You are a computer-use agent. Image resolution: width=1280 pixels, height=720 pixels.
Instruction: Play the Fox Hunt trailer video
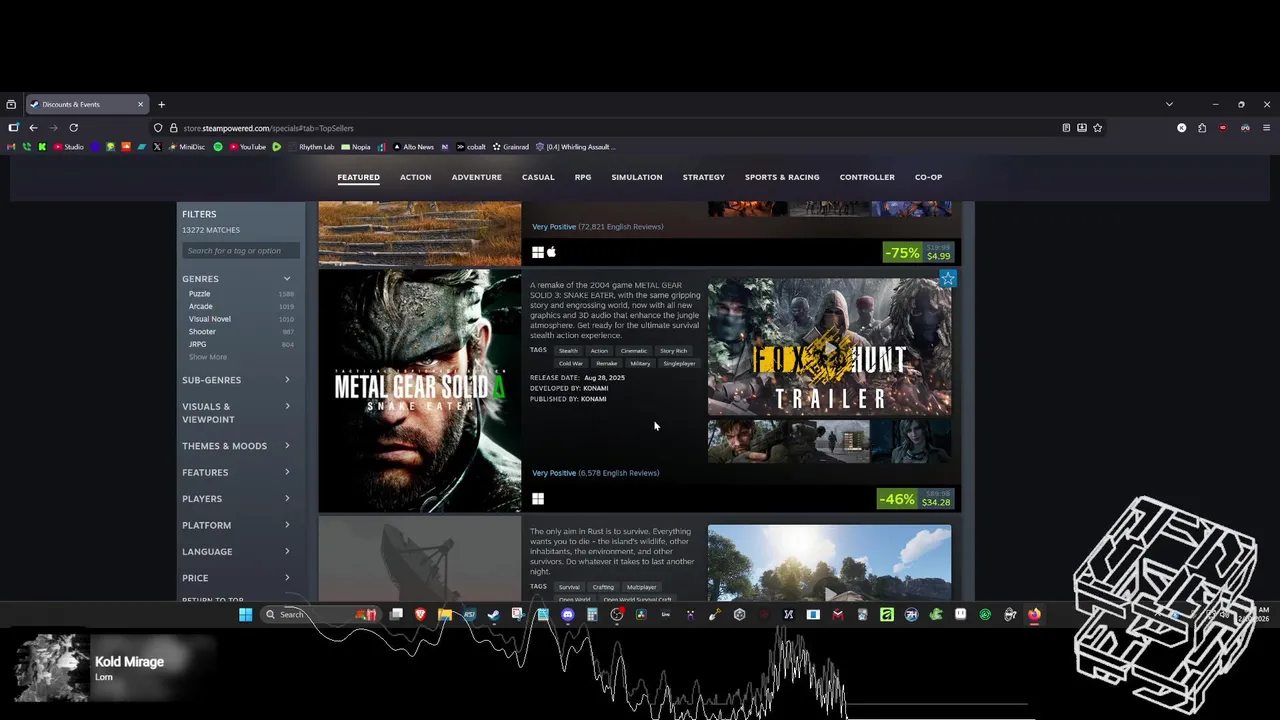pos(829,347)
